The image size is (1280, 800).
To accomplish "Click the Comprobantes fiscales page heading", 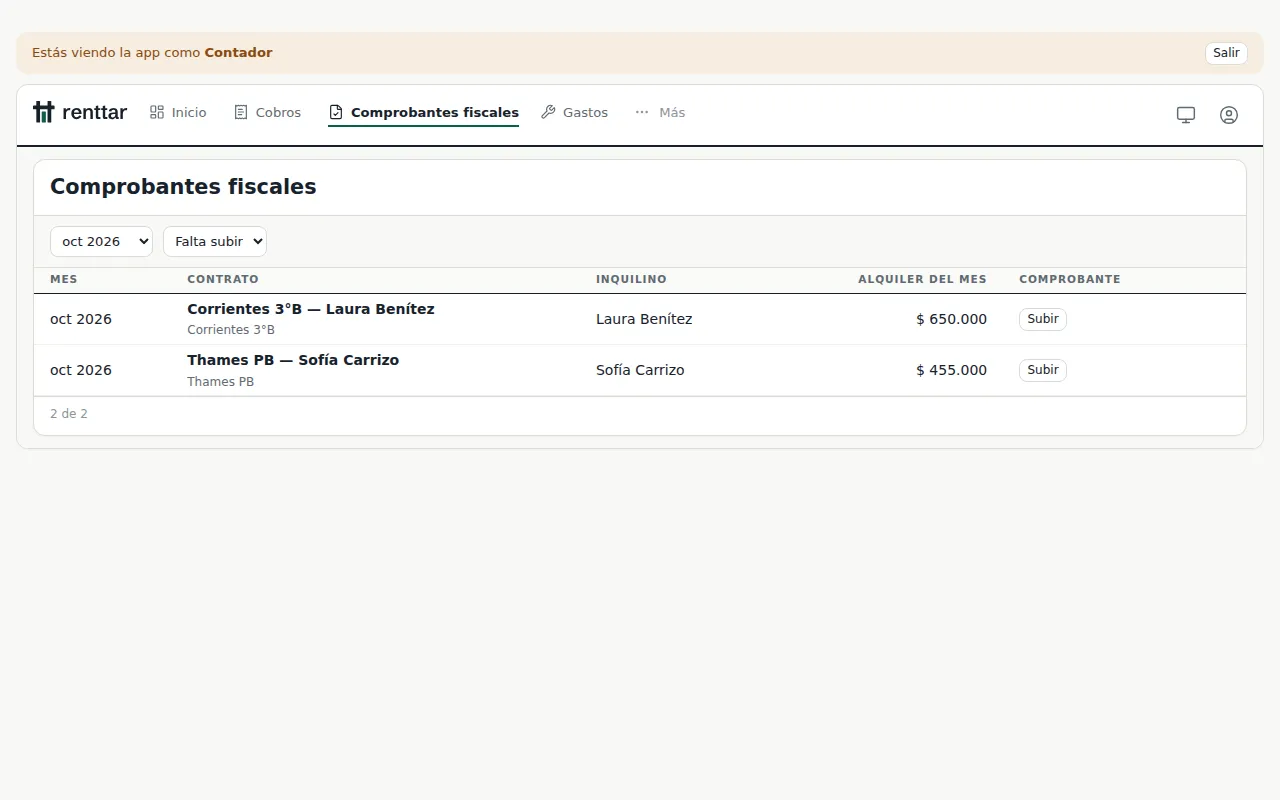I will [183, 187].
